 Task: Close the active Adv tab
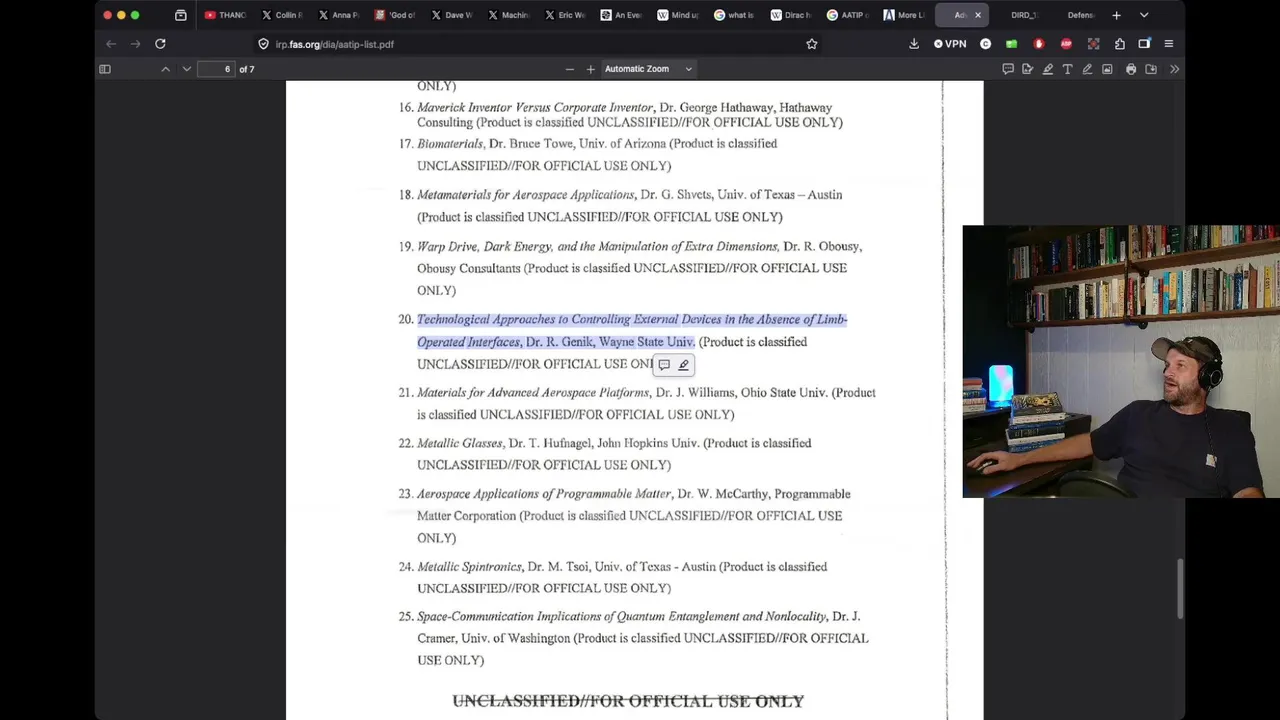(x=978, y=15)
